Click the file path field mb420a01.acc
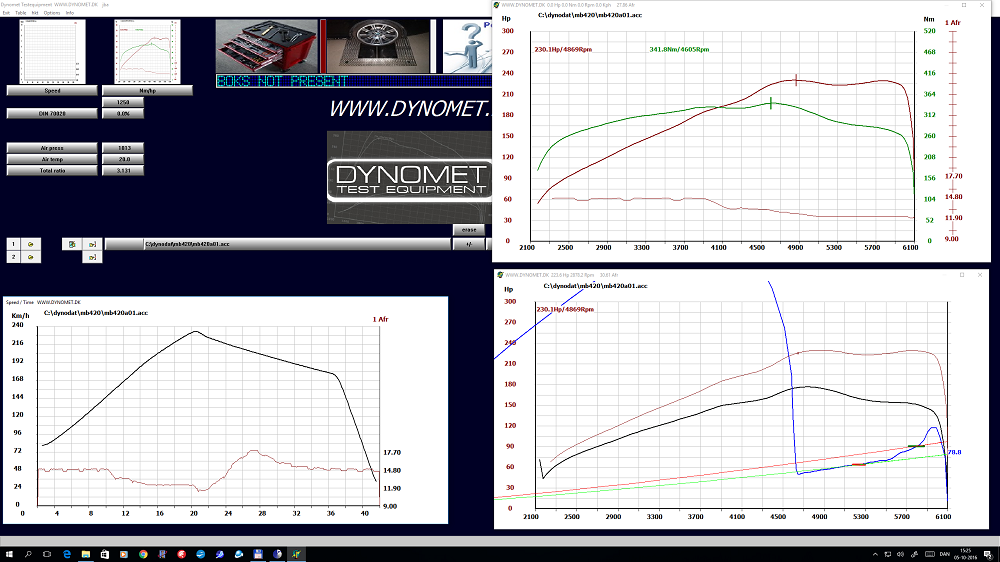1000x562 pixels. click(x=277, y=244)
